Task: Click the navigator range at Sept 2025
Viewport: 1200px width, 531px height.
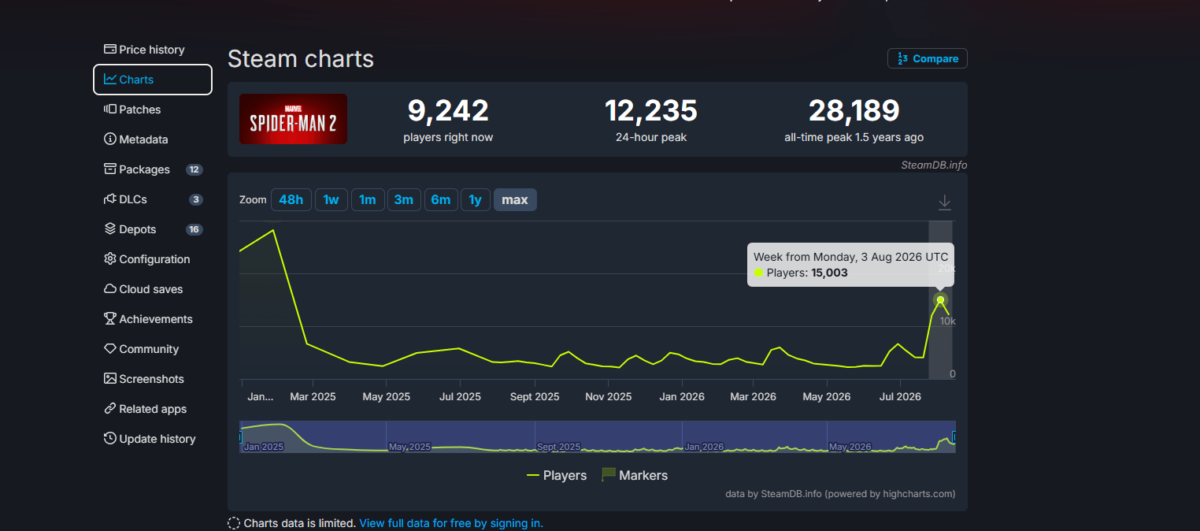Action: (558, 446)
